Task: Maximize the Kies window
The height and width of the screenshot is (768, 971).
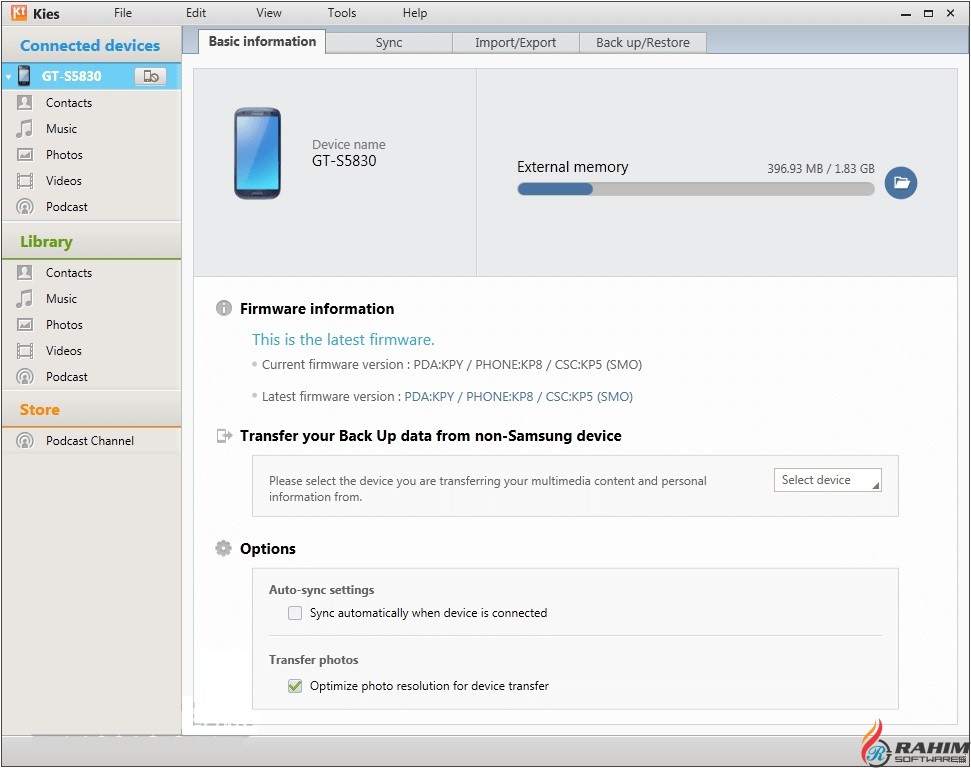Action: (928, 13)
